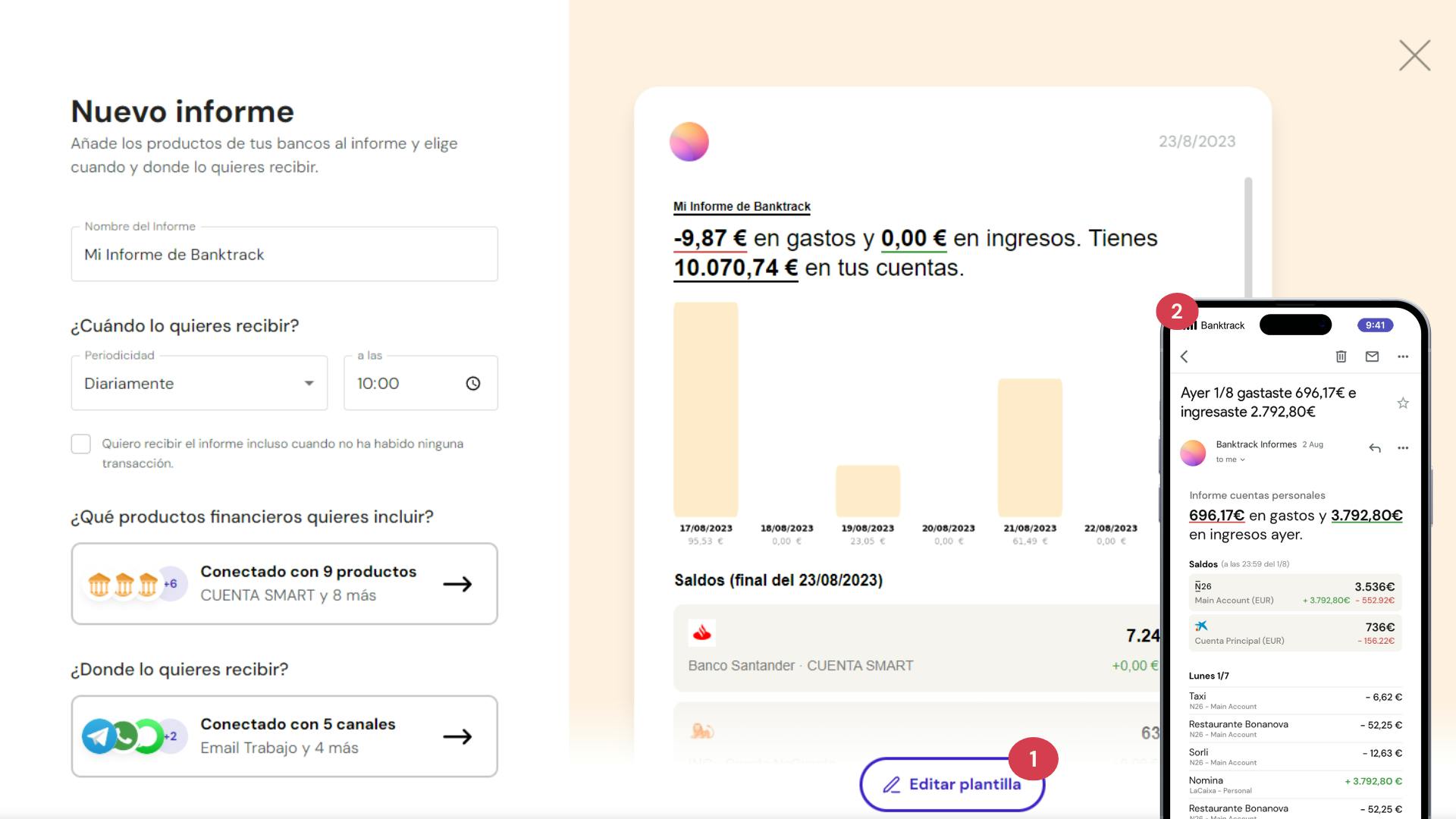Click the Telegram channel icon
1456x819 pixels.
coord(99,736)
